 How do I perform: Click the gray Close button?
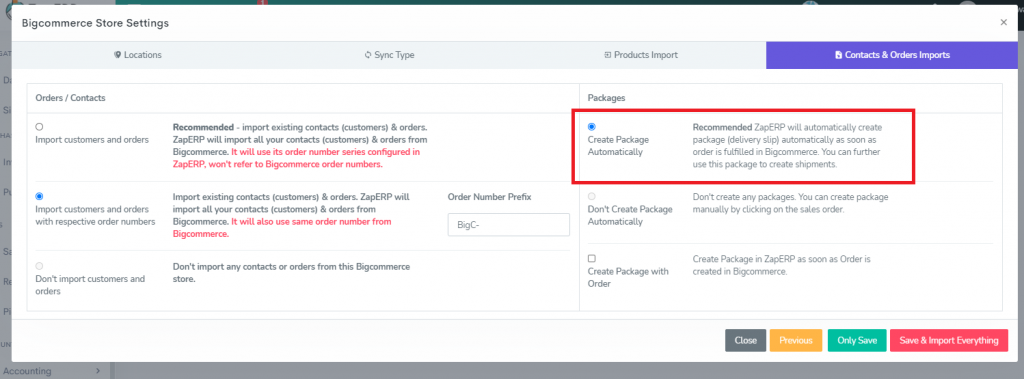tap(745, 340)
